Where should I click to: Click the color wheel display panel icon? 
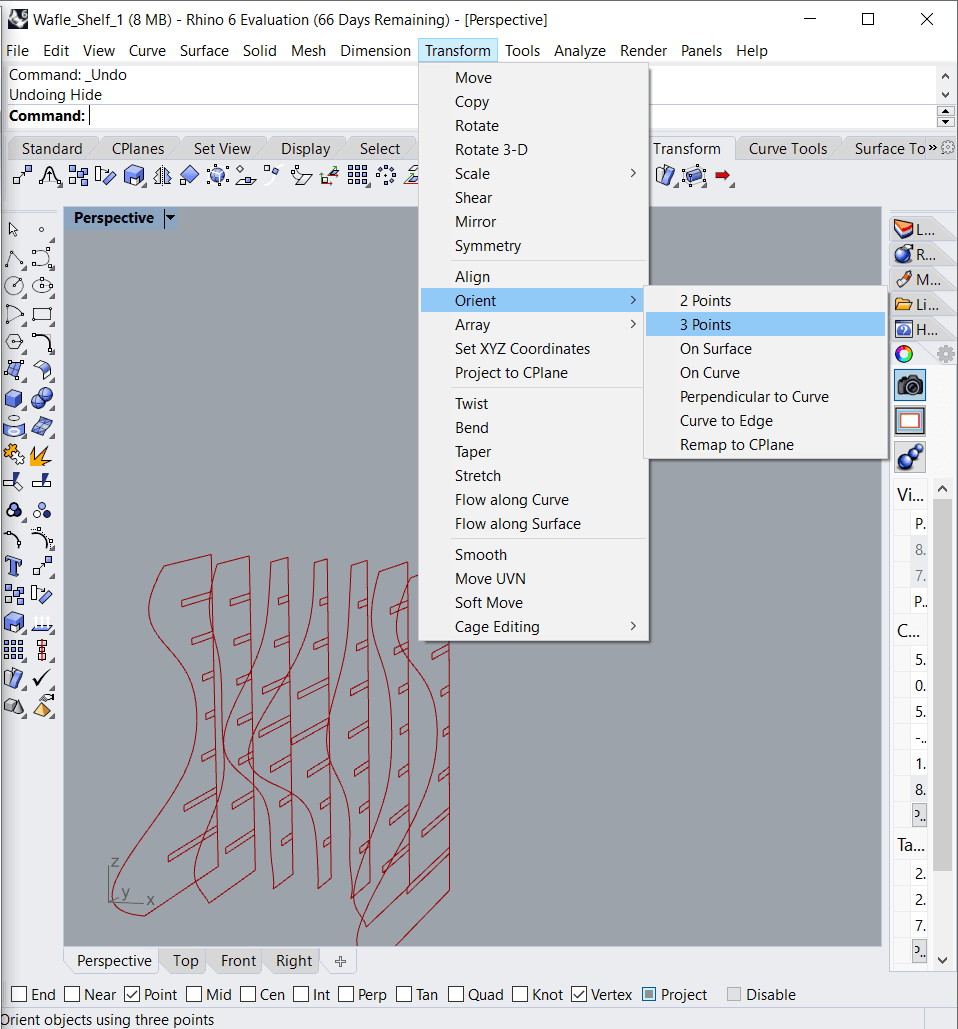tap(904, 354)
